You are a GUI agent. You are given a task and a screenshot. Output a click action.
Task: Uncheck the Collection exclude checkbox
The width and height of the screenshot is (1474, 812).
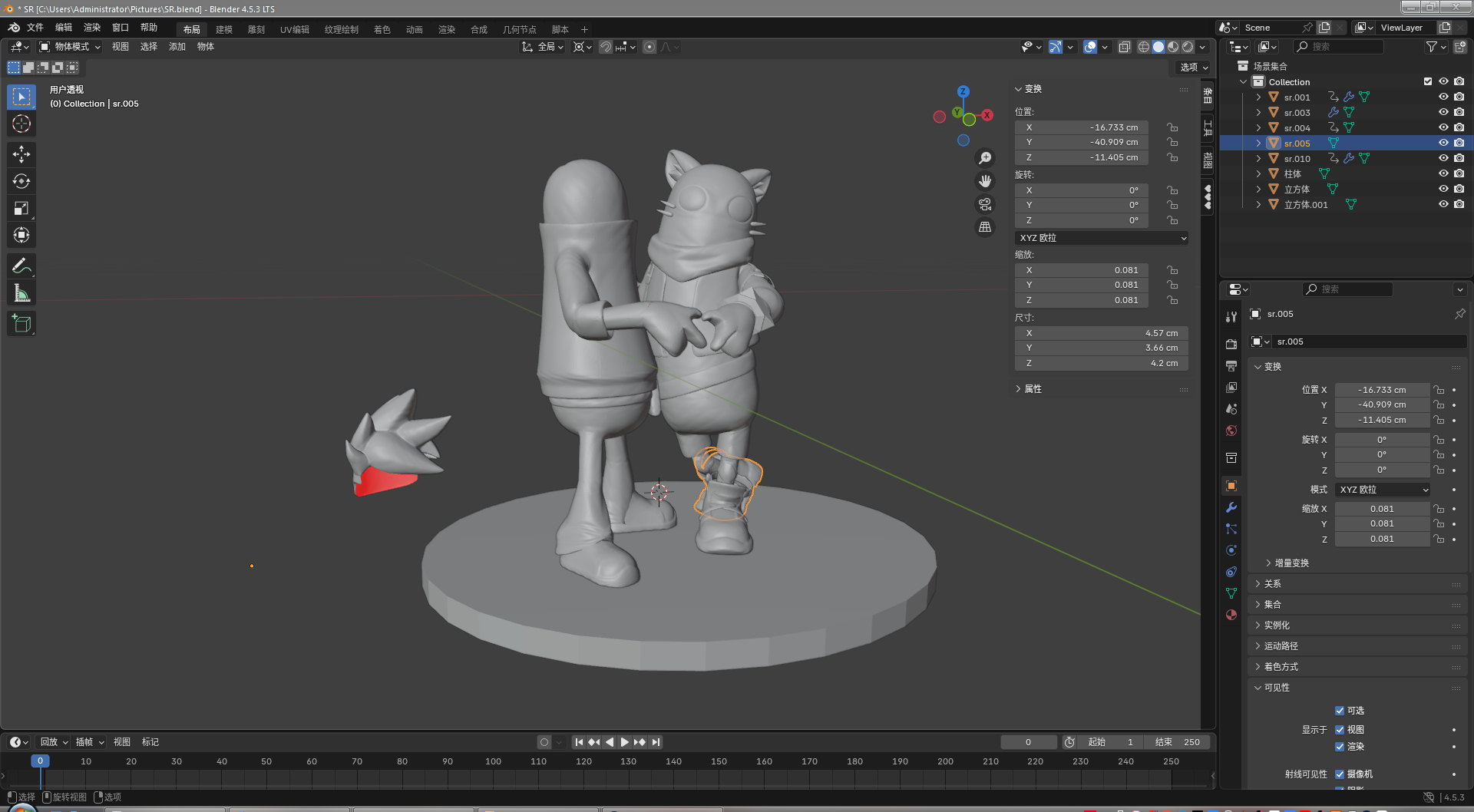click(x=1428, y=82)
